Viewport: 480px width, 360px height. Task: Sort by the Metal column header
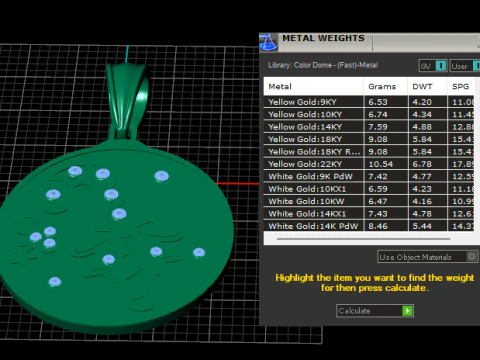(x=313, y=87)
